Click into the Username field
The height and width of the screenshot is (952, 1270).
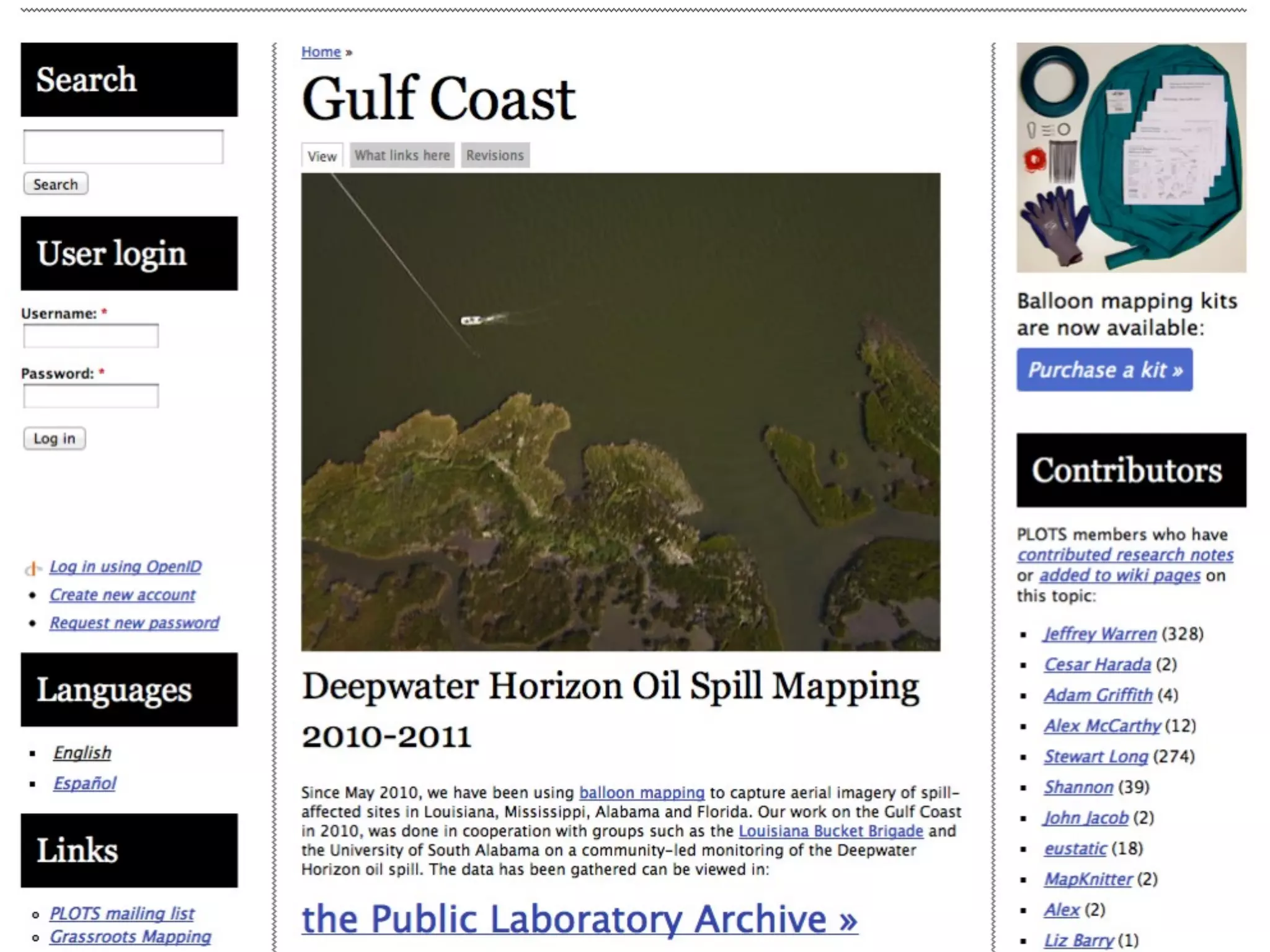point(91,336)
